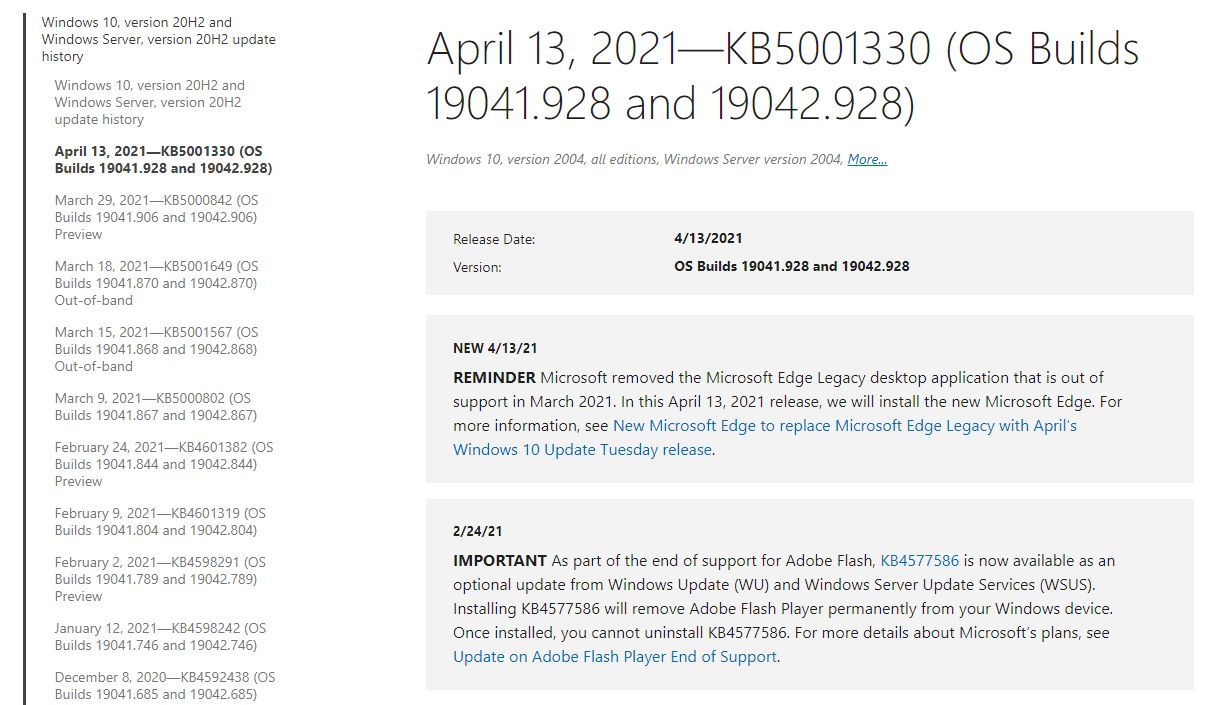Click the OS Builds version value text
This screenshot has height=705, width=1220.
click(791, 266)
